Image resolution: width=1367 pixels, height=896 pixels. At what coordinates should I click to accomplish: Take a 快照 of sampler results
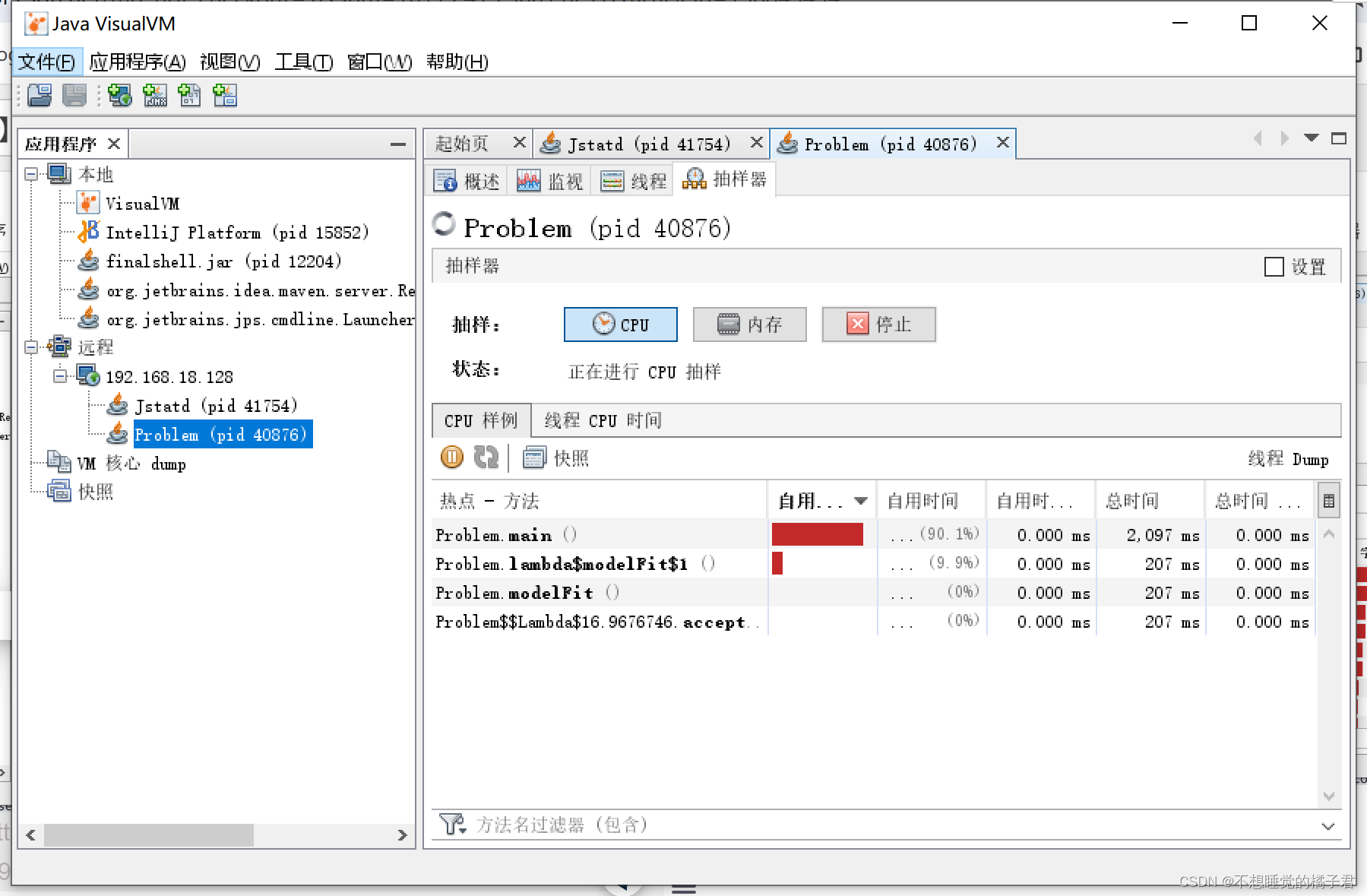(556, 457)
